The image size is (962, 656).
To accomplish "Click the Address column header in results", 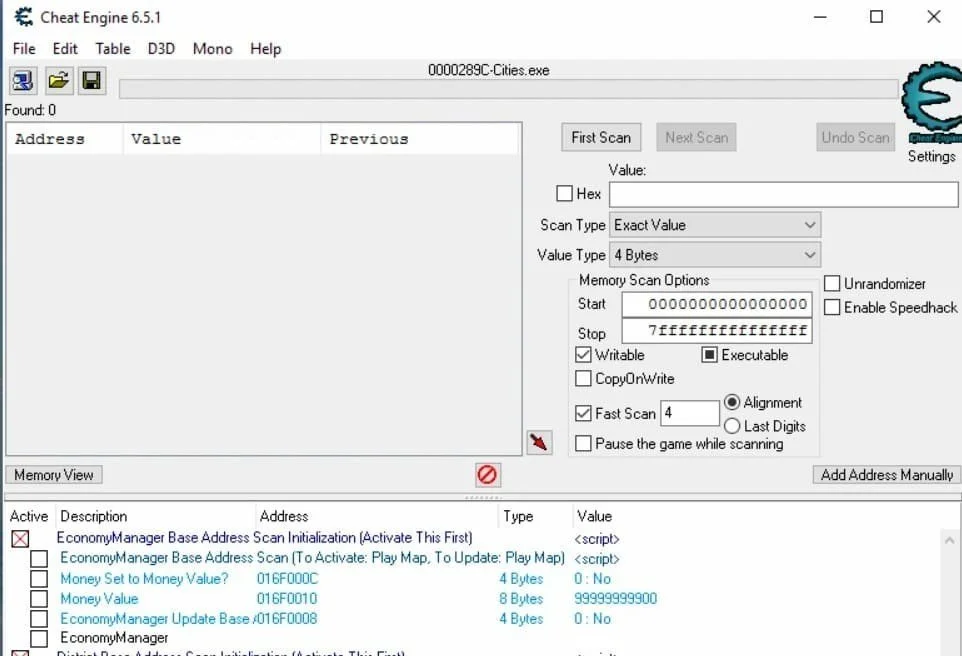I will pyautogui.click(x=64, y=139).
